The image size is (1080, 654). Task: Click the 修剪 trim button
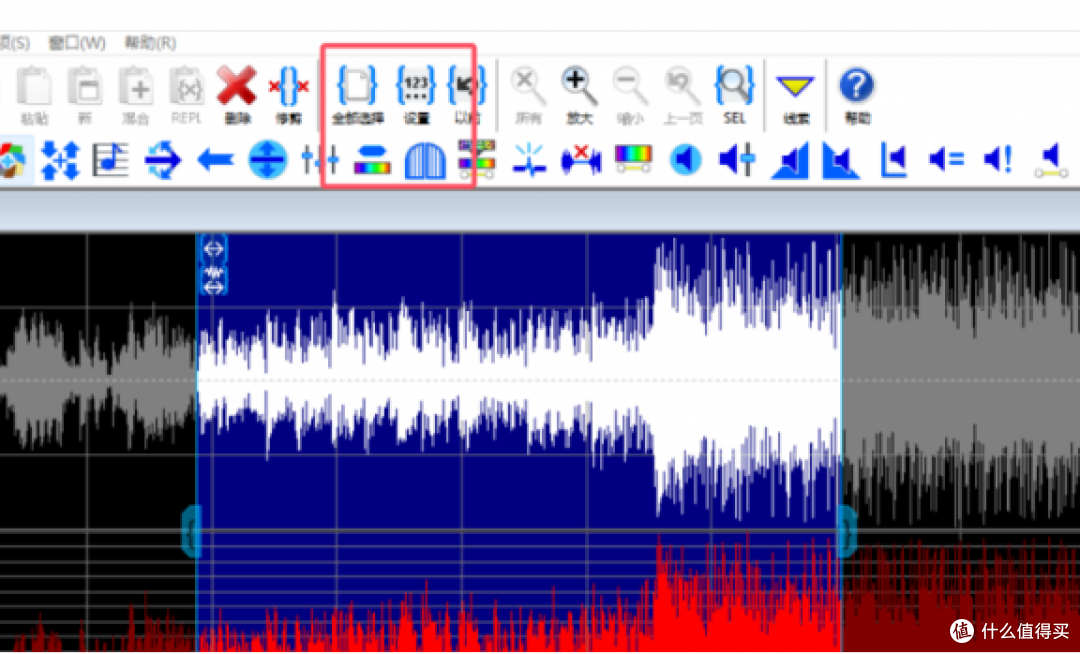pyautogui.click(x=289, y=96)
